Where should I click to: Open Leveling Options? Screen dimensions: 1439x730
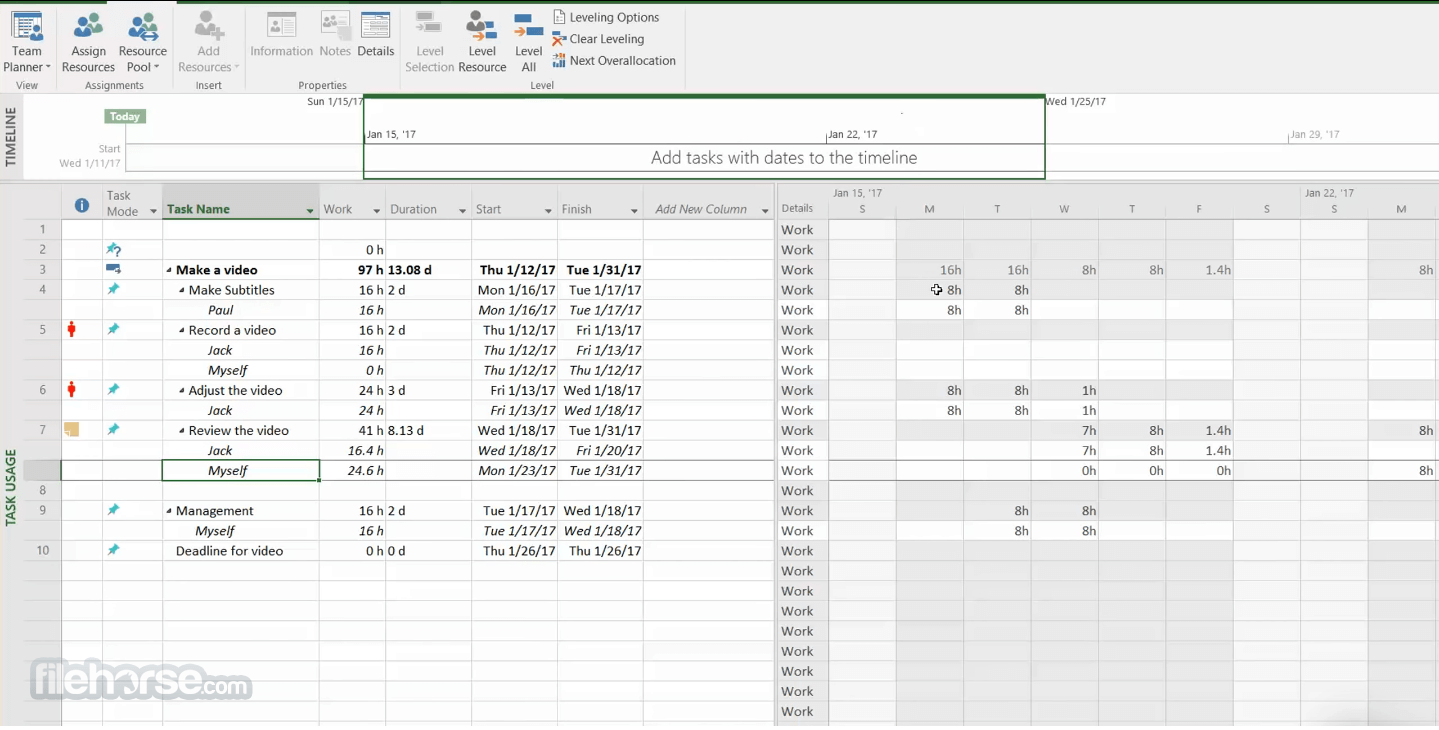pyautogui.click(x=606, y=17)
